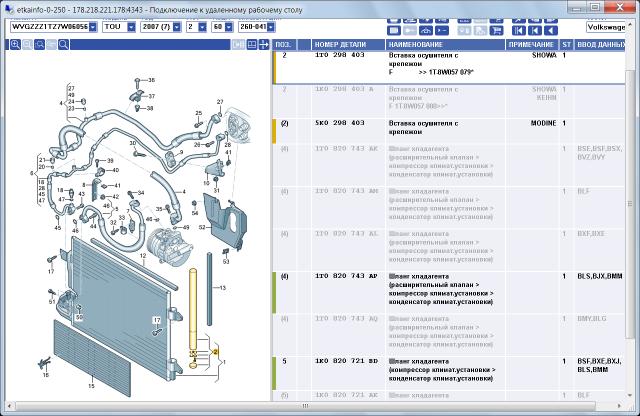The image size is (640, 416).
Task: Click highlighted position 2 label in diagram
Action: pos(216,351)
